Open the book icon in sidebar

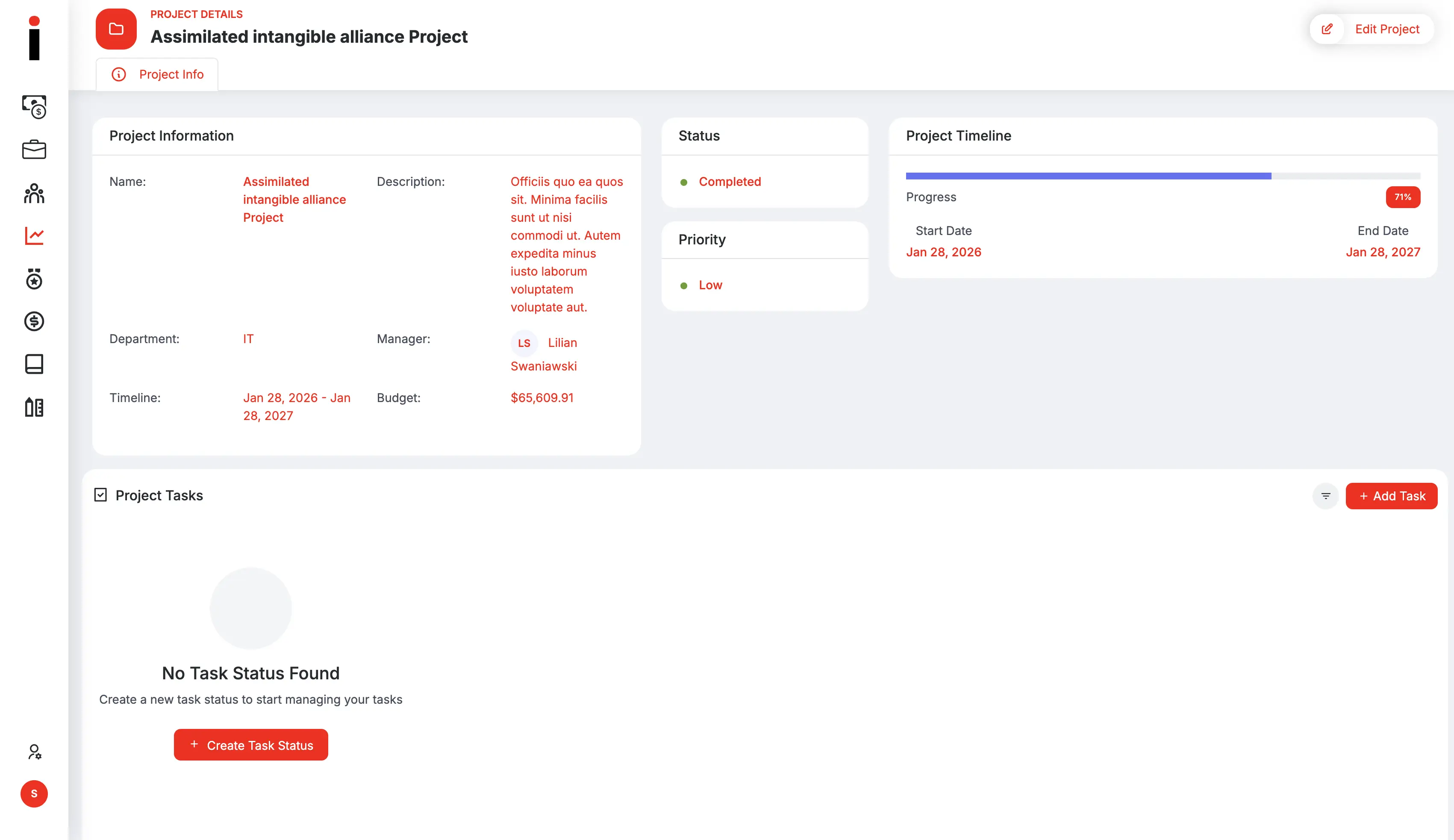pos(34,364)
